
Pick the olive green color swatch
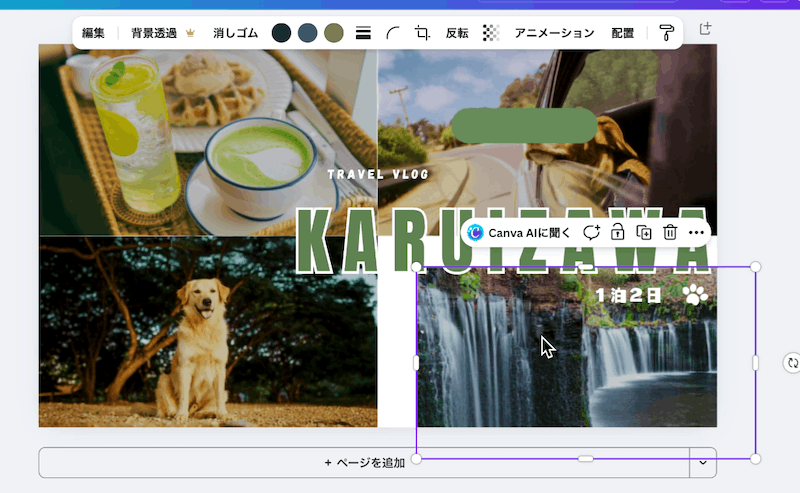coord(334,33)
